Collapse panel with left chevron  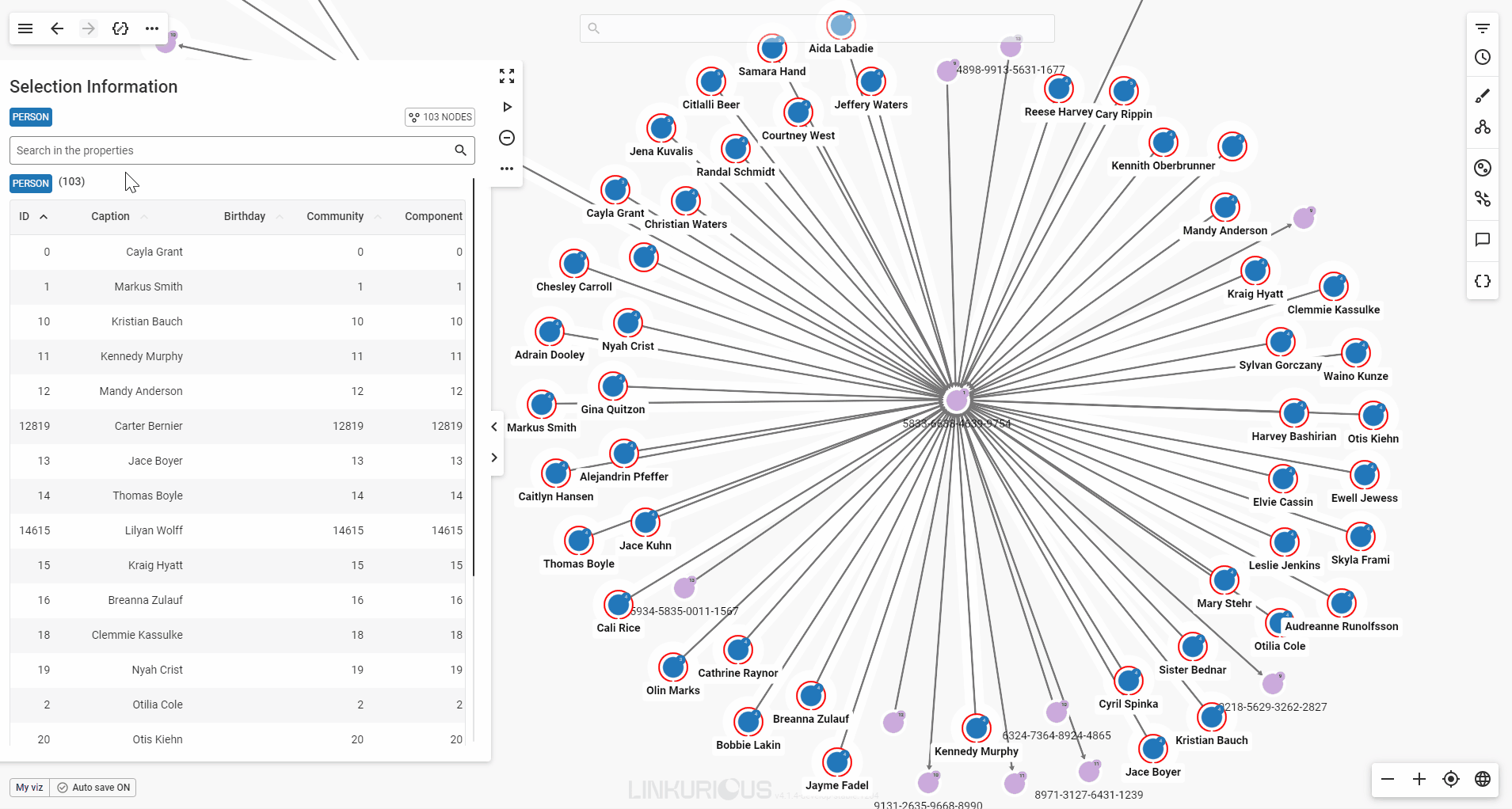pos(494,427)
